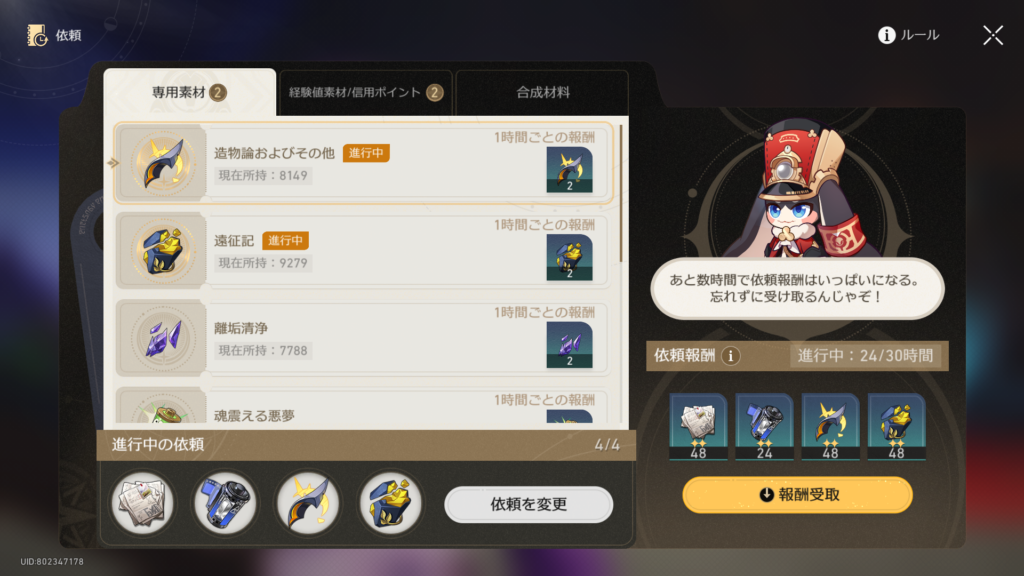
Task: Select the 離垢清浄 assignment row
Action: coord(363,338)
